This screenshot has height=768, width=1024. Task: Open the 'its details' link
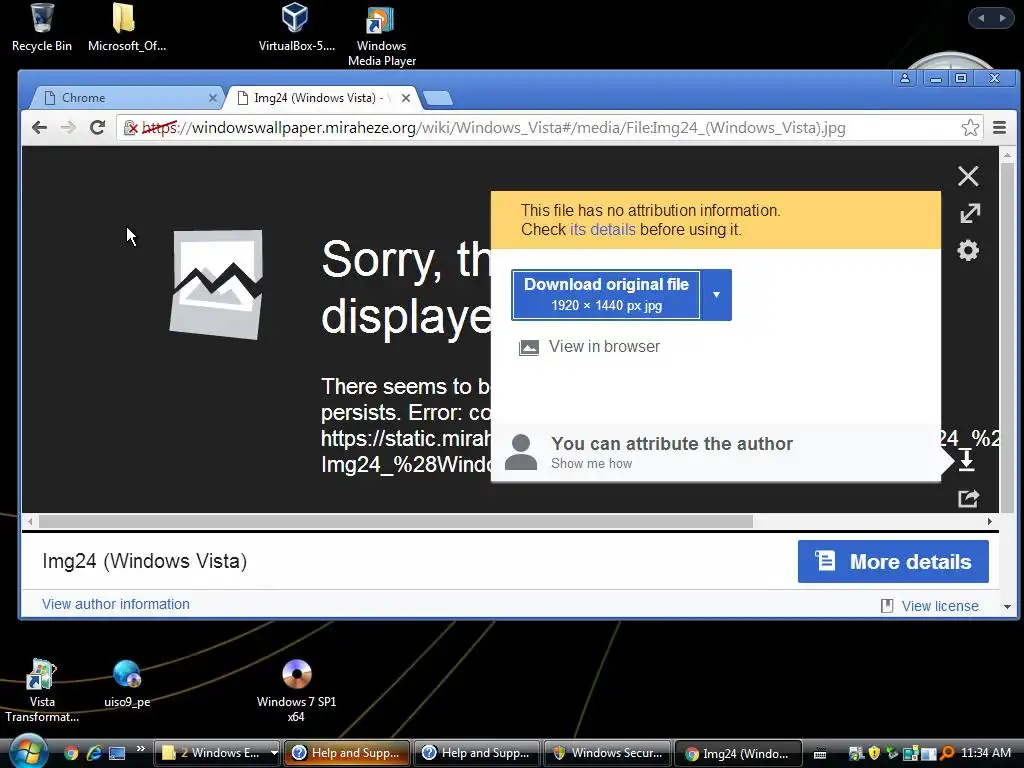[602, 229]
